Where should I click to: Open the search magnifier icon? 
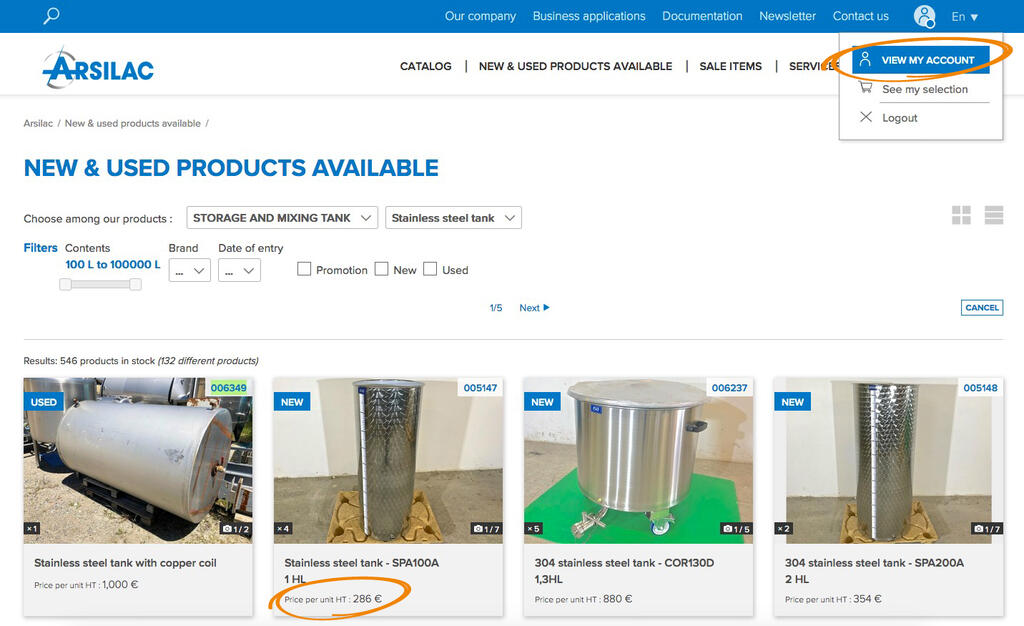click(51, 15)
